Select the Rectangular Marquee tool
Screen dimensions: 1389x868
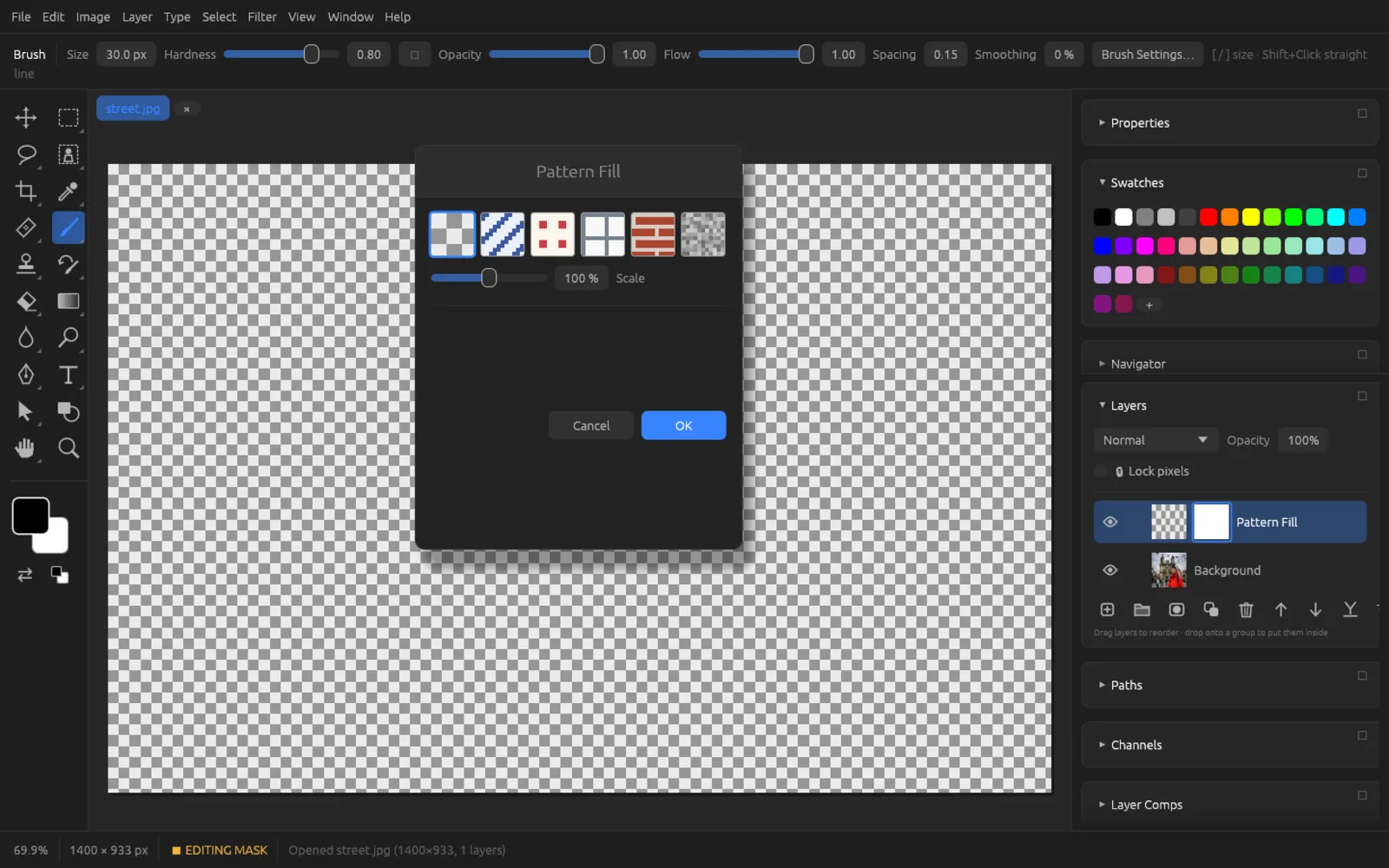coord(68,117)
